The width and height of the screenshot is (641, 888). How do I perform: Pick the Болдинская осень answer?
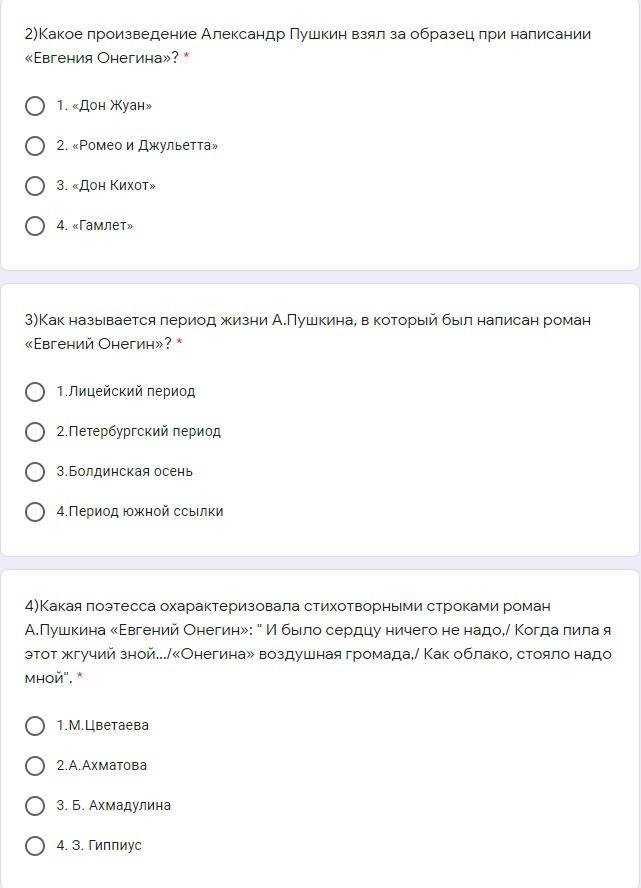pyautogui.click(x=35, y=472)
